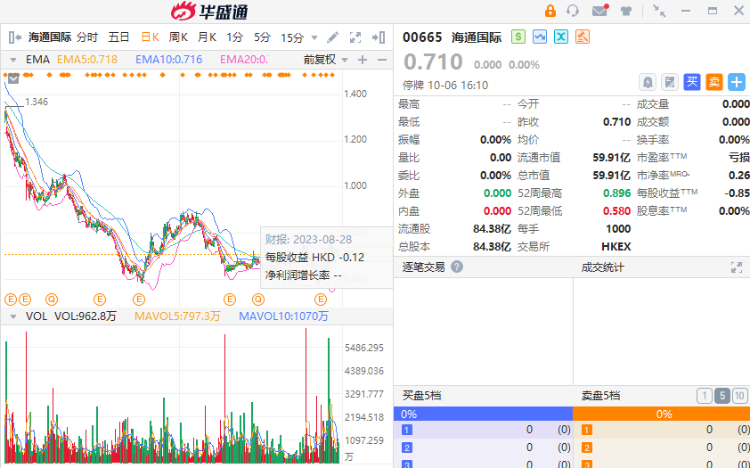Click the 52周最高 value 0.896
This screenshot has height=468, width=750.
617,193
